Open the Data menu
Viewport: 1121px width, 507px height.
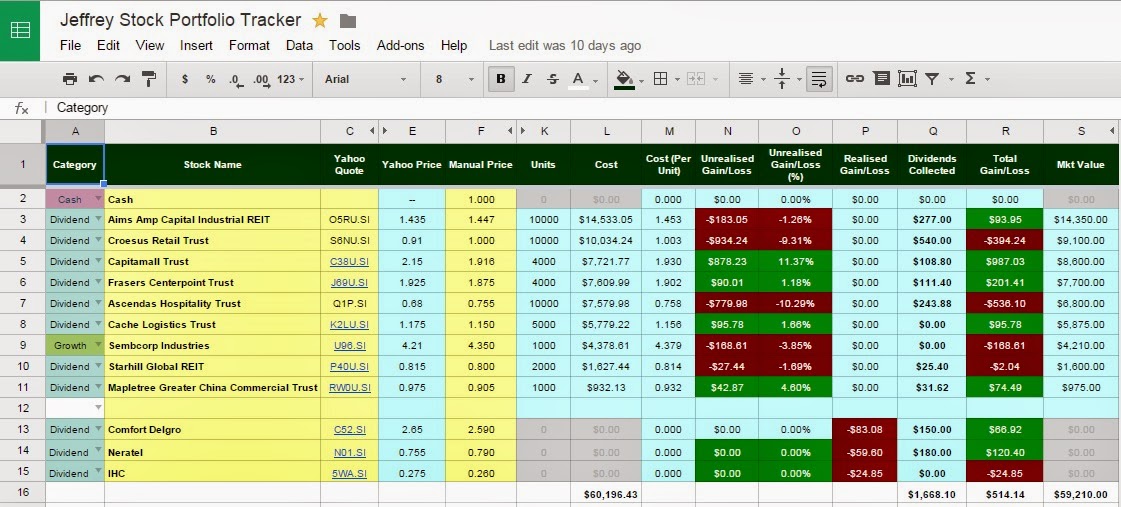click(299, 45)
